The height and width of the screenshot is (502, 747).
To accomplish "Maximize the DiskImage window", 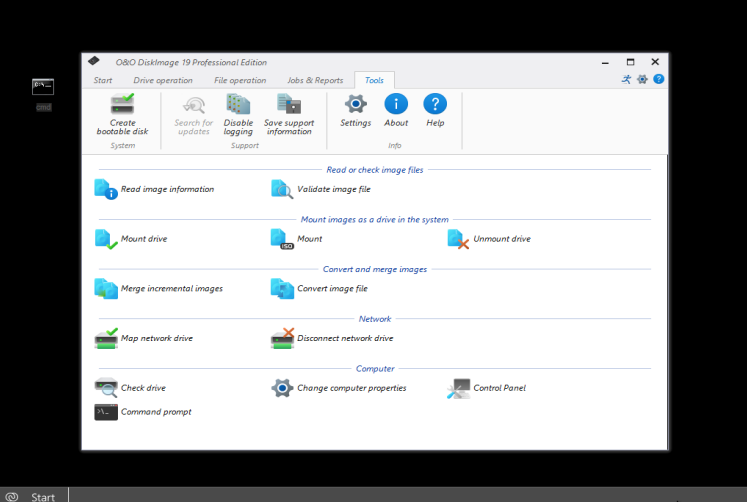I will [x=630, y=62].
